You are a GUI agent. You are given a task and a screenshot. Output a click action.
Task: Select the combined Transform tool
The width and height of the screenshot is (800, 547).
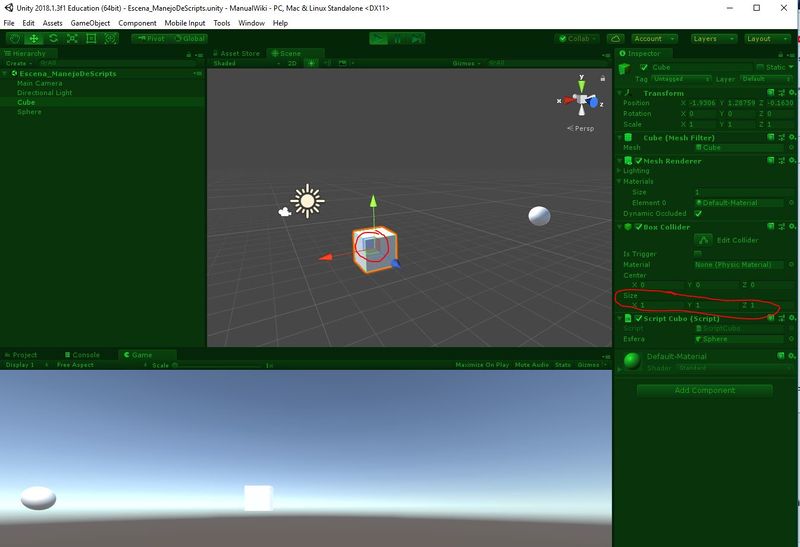click(110, 39)
